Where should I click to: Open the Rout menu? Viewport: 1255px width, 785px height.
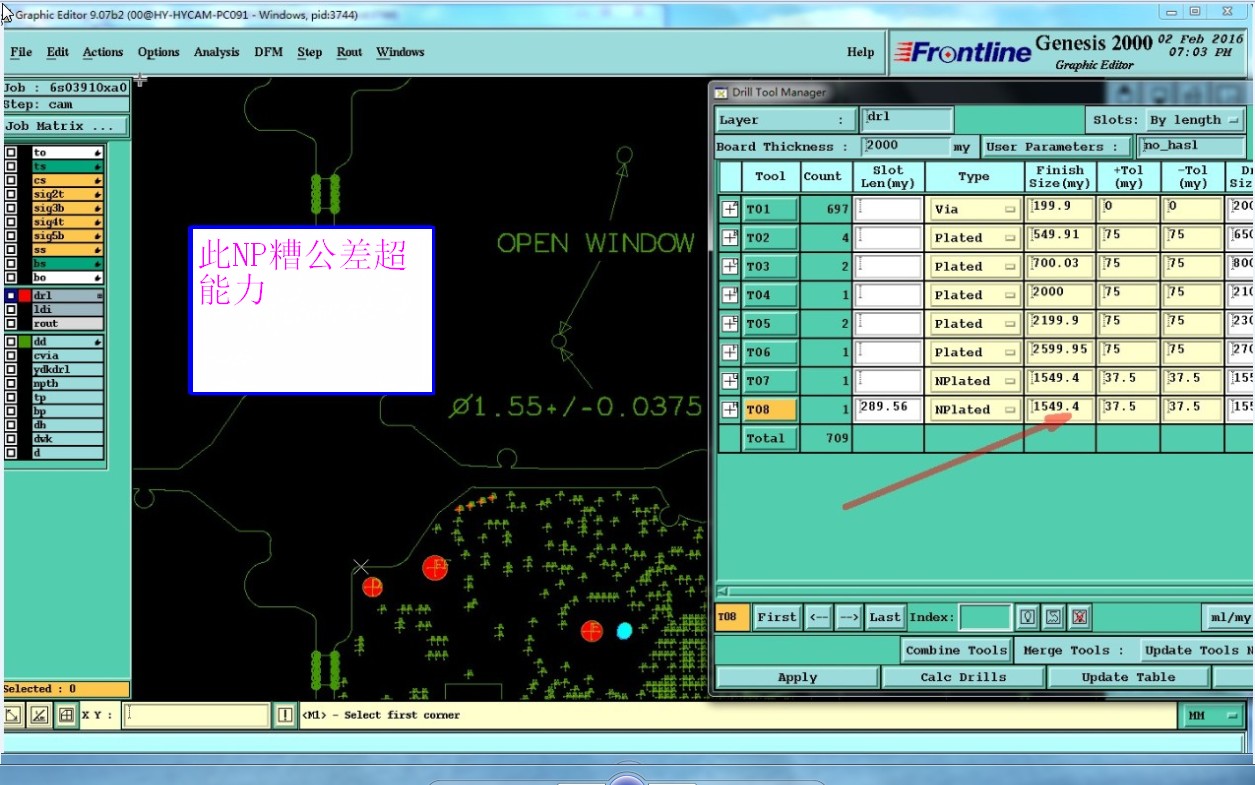point(350,52)
